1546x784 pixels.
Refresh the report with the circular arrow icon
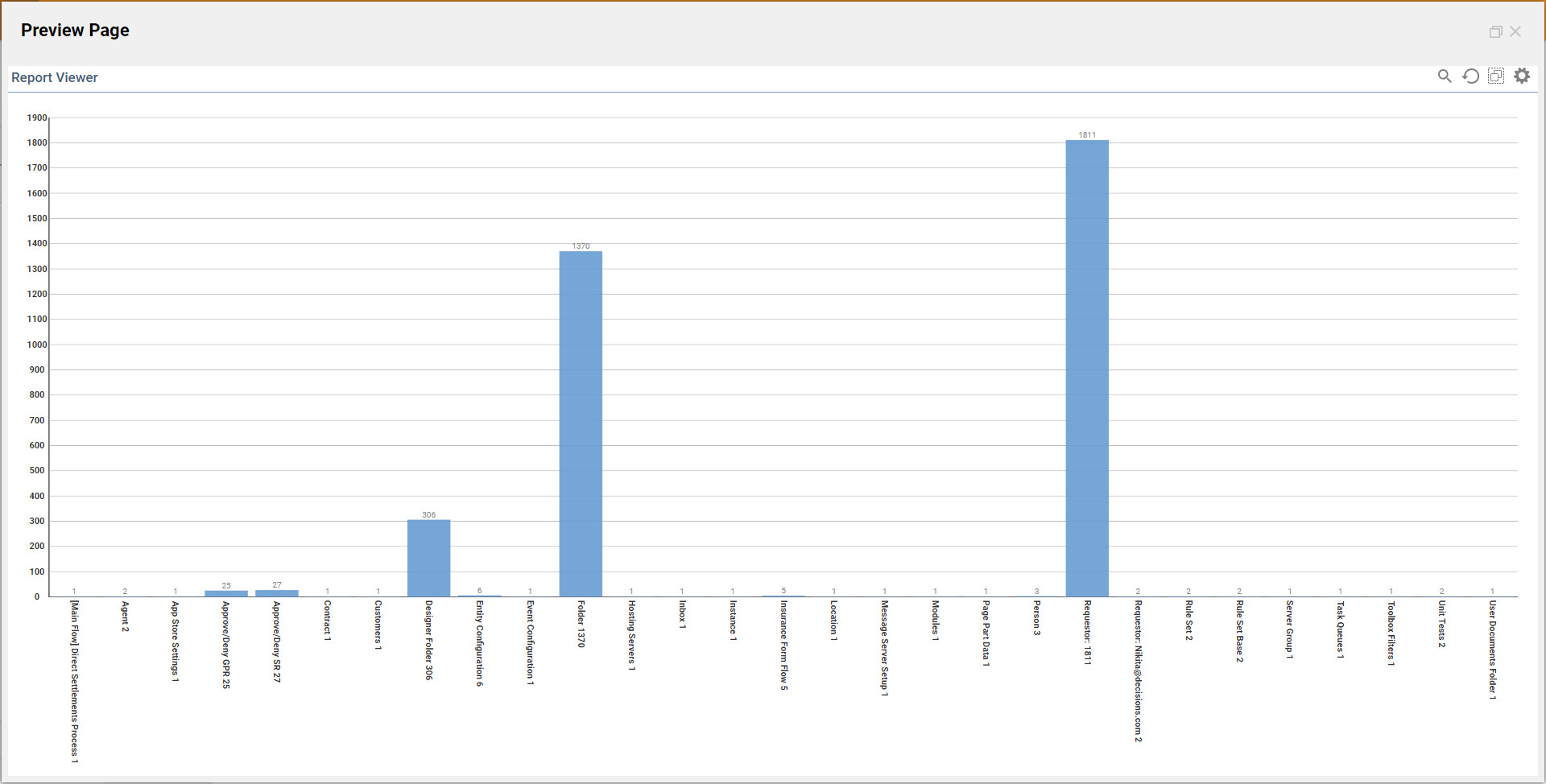pyautogui.click(x=1470, y=76)
